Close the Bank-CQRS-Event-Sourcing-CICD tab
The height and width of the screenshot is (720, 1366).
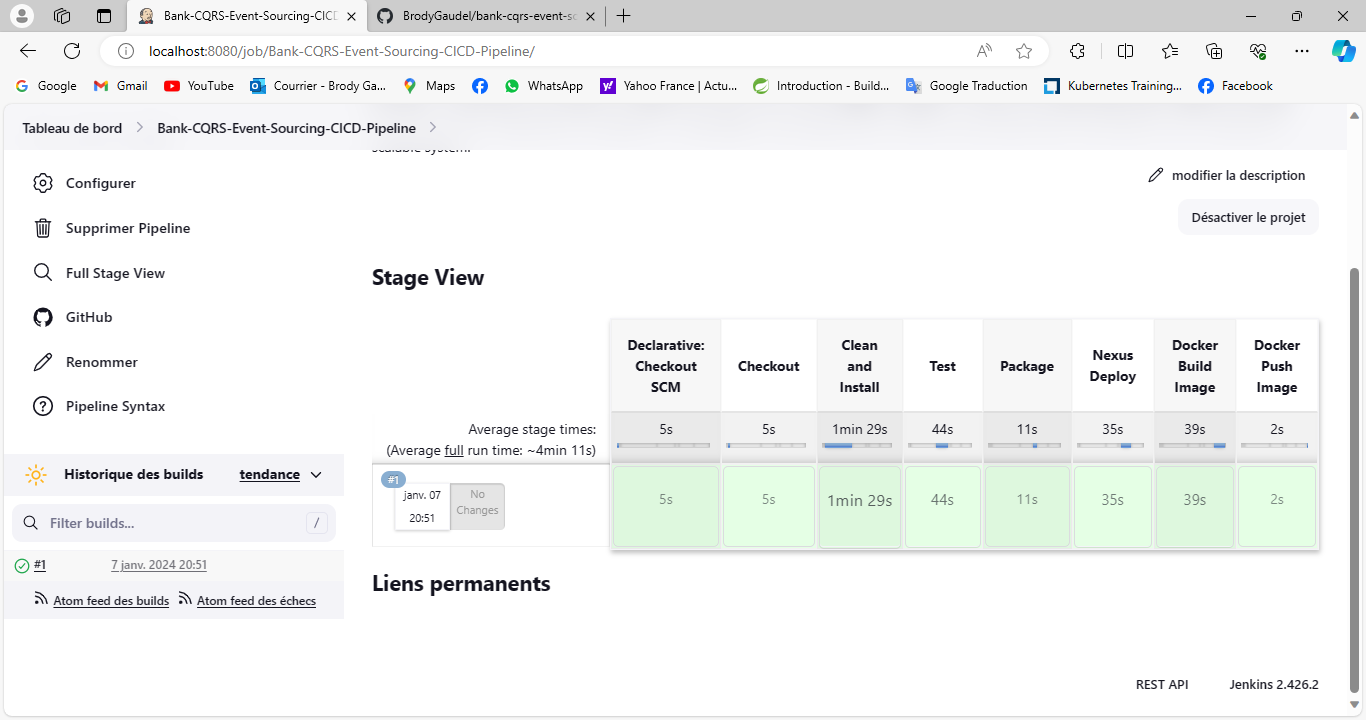(351, 16)
